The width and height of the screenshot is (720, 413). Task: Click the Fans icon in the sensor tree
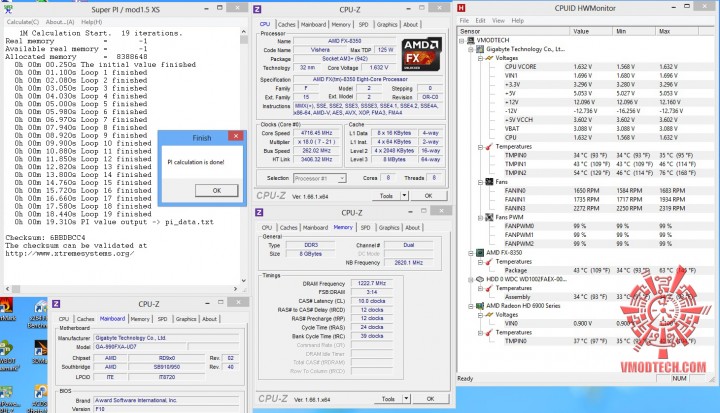coord(489,182)
